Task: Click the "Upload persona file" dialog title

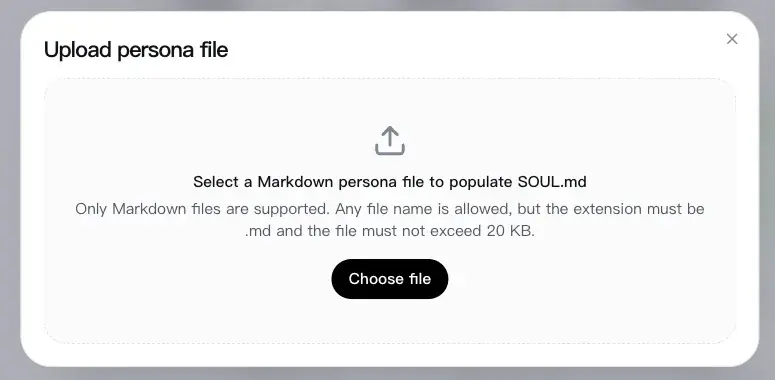Action: pyautogui.click(x=136, y=50)
